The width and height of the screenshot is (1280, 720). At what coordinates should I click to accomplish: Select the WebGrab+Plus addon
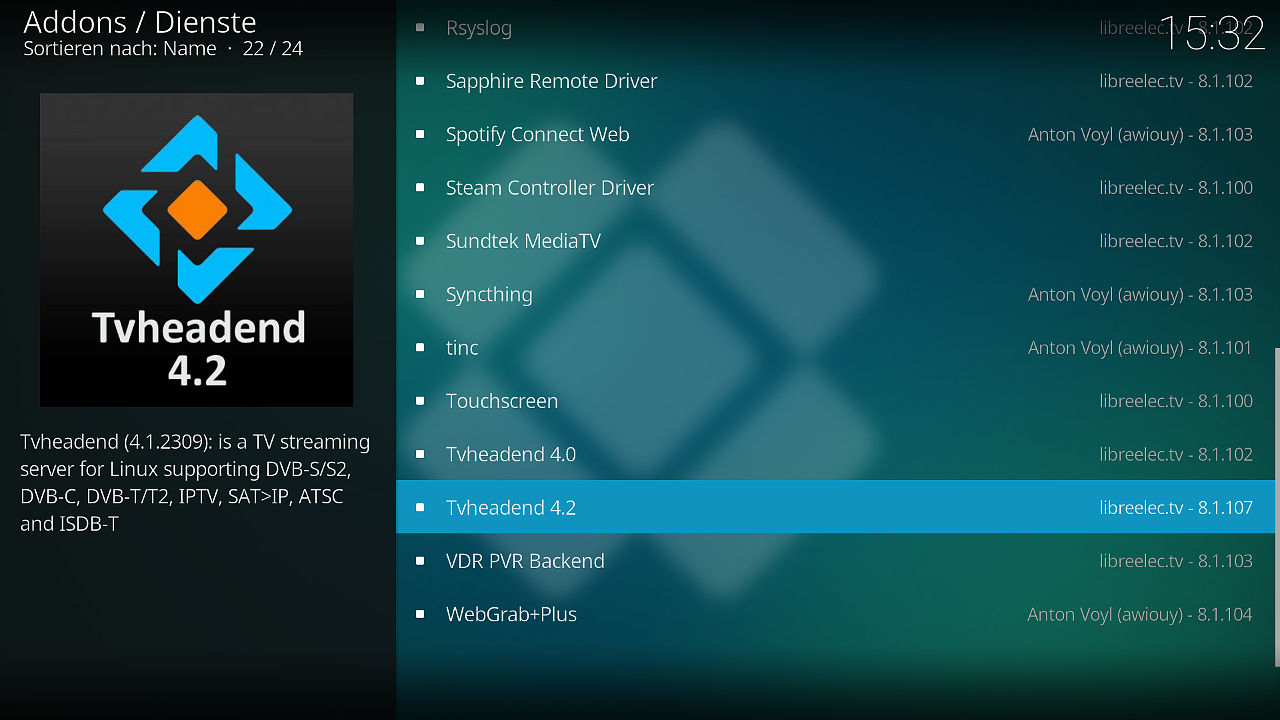tap(836, 614)
